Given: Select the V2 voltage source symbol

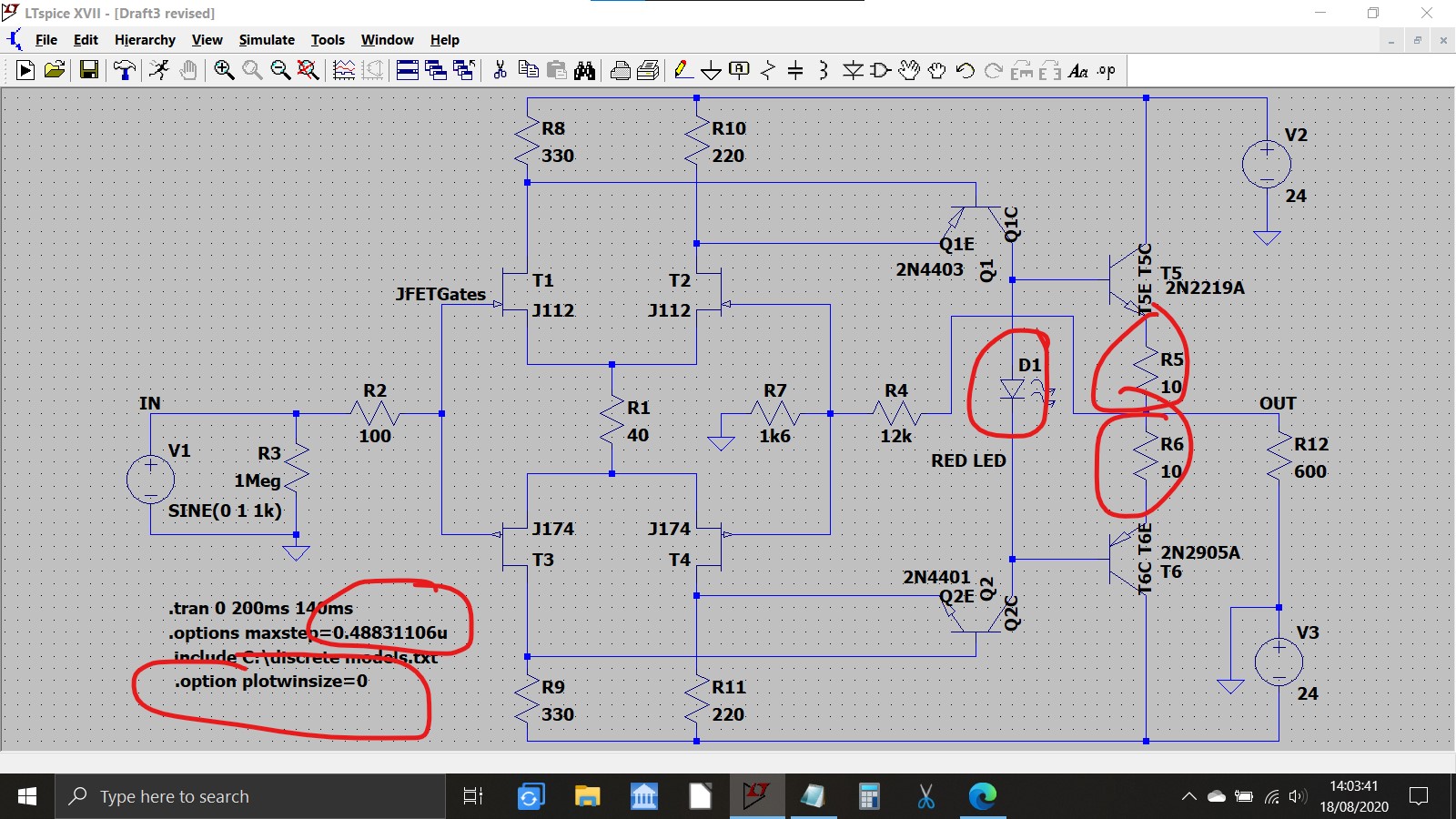Looking at the screenshot, I should pos(1267,165).
